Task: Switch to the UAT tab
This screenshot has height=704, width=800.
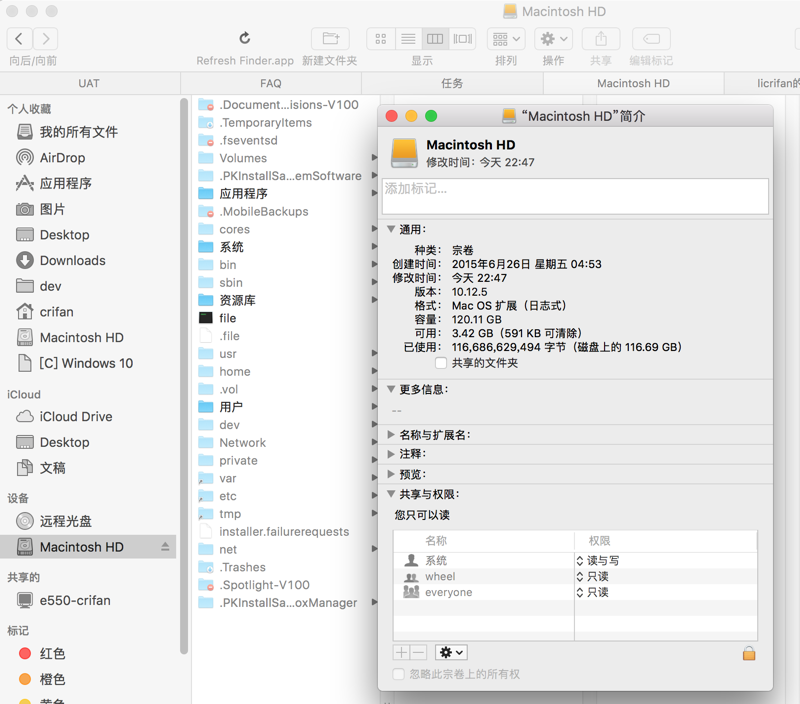Action: coord(89,83)
